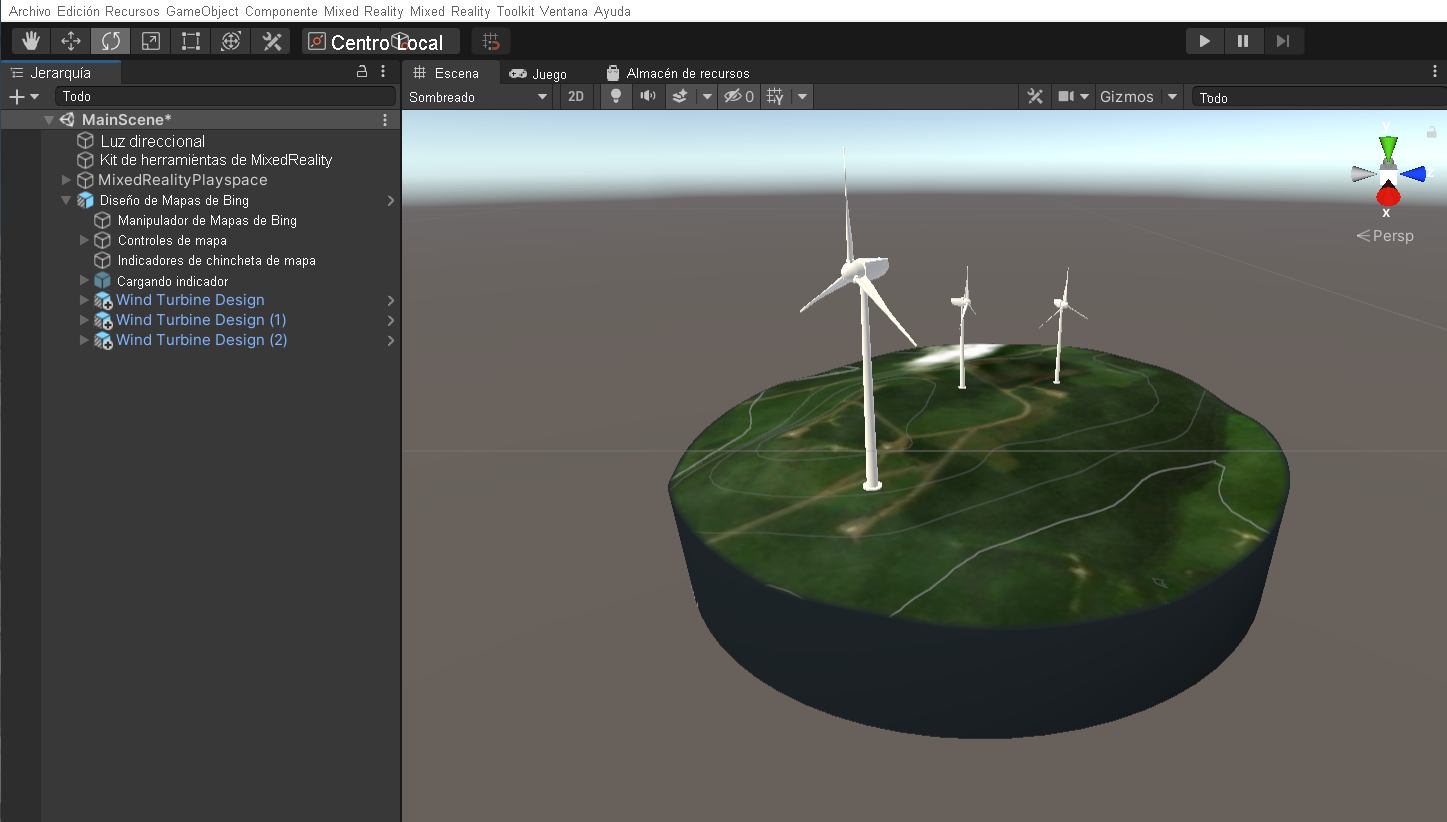This screenshot has height=822, width=1447.
Task: Open prefab arrow of Diseño de Mapas de Bing
Action: tap(391, 200)
